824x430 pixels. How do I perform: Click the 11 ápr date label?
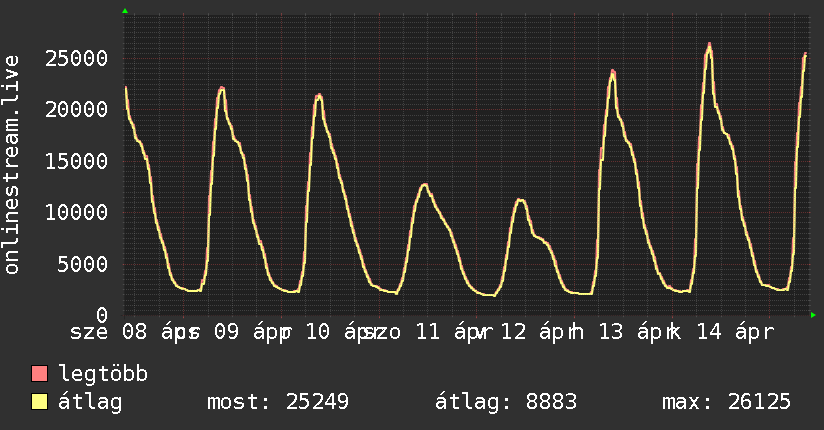coord(454,332)
